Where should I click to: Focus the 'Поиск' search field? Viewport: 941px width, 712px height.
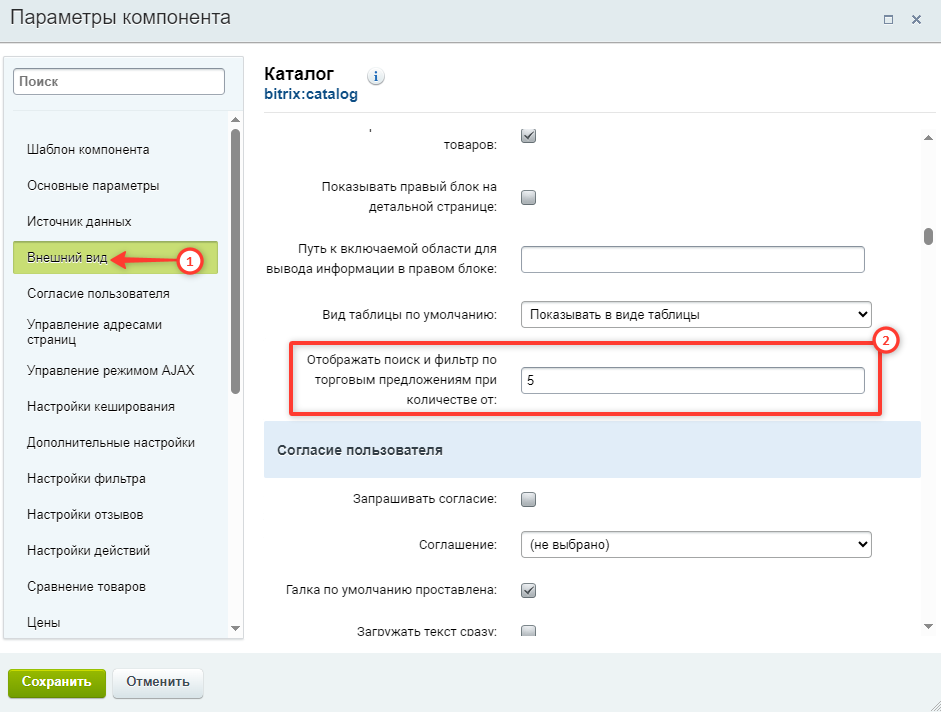[x=119, y=82]
